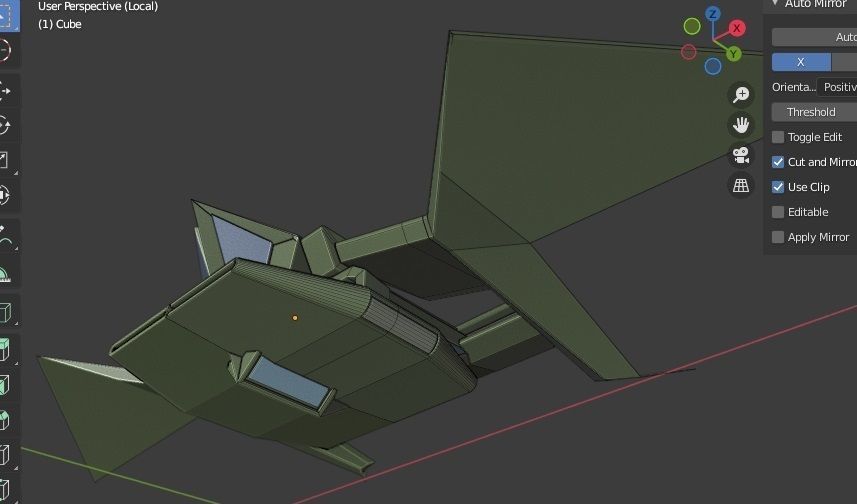Switch perspective/orthographic with grid icon

tap(741, 185)
